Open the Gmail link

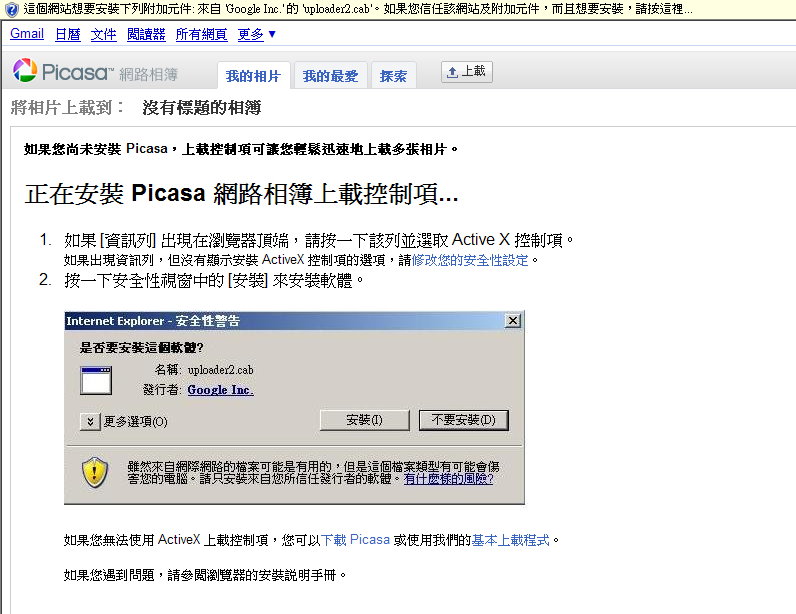[27, 34]
